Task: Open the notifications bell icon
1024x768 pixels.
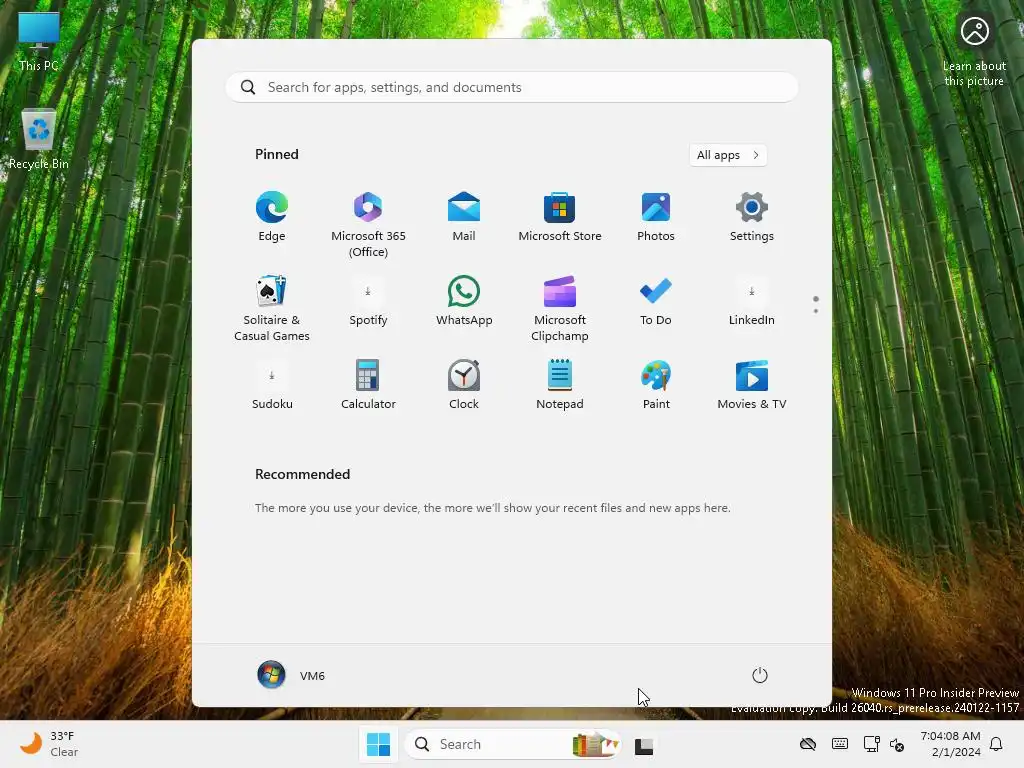Action: coord(997,744)
